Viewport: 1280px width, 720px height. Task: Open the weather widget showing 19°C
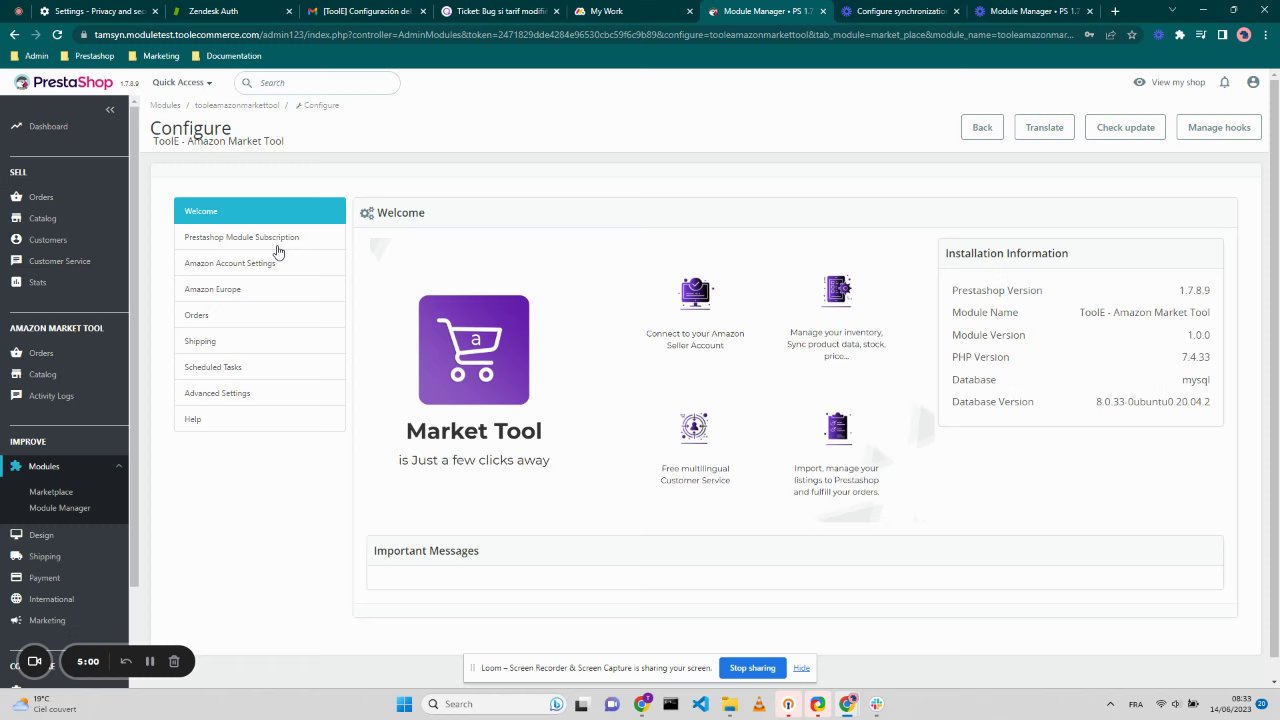(42, 704)
